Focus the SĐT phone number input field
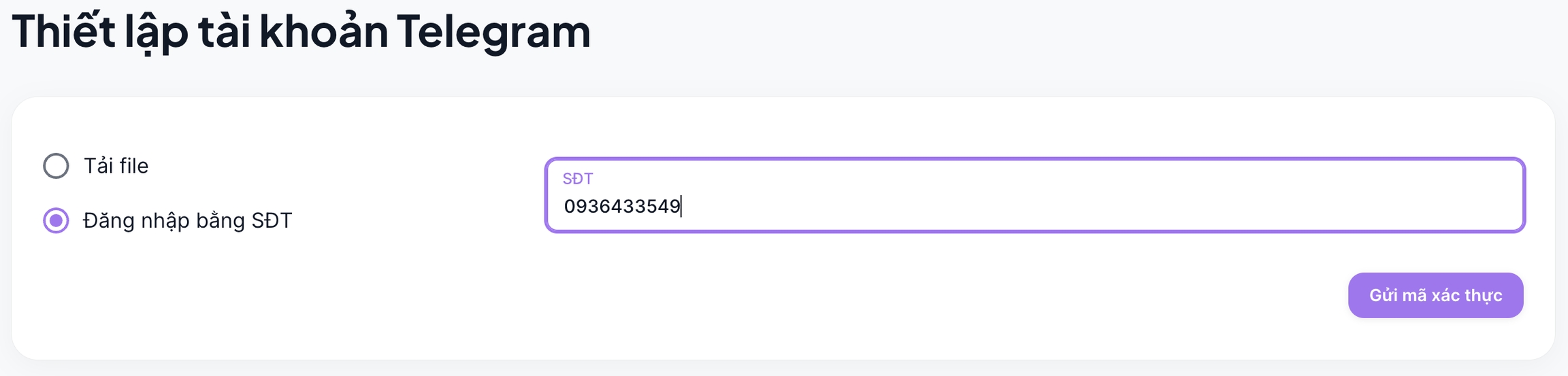This screenshot has width=1568, height=376. click(1034, 205)
